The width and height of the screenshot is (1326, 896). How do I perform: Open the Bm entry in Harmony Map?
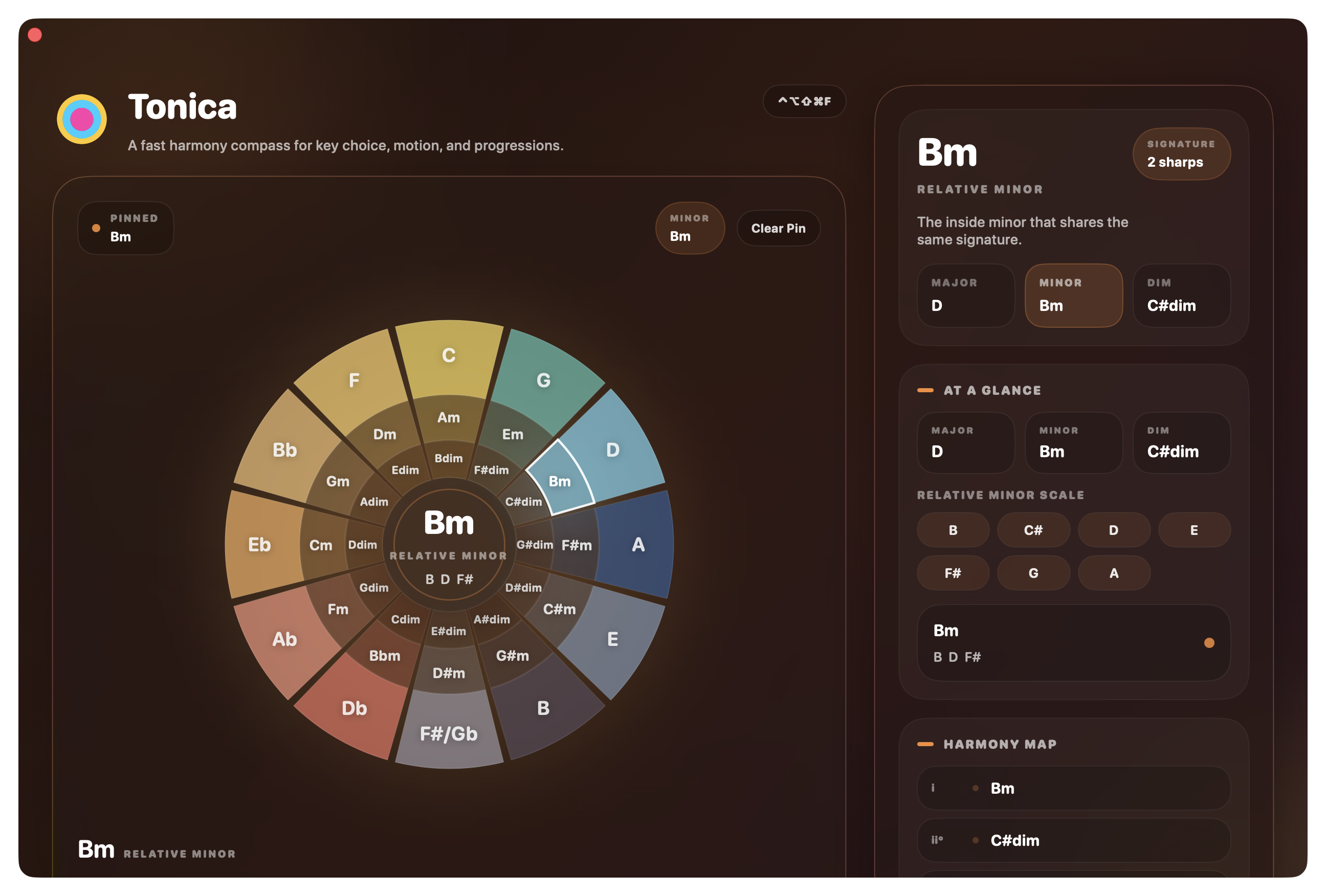pos(1073,788)
